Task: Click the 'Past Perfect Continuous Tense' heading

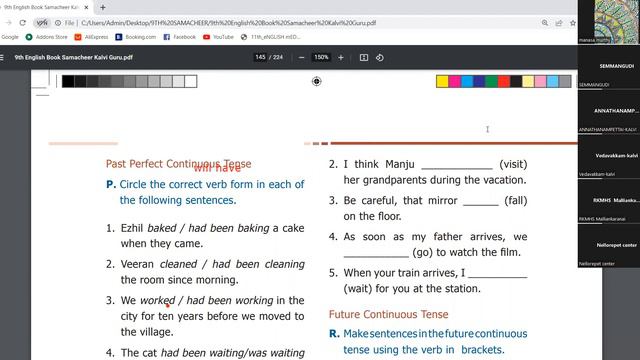Action: 178,164
